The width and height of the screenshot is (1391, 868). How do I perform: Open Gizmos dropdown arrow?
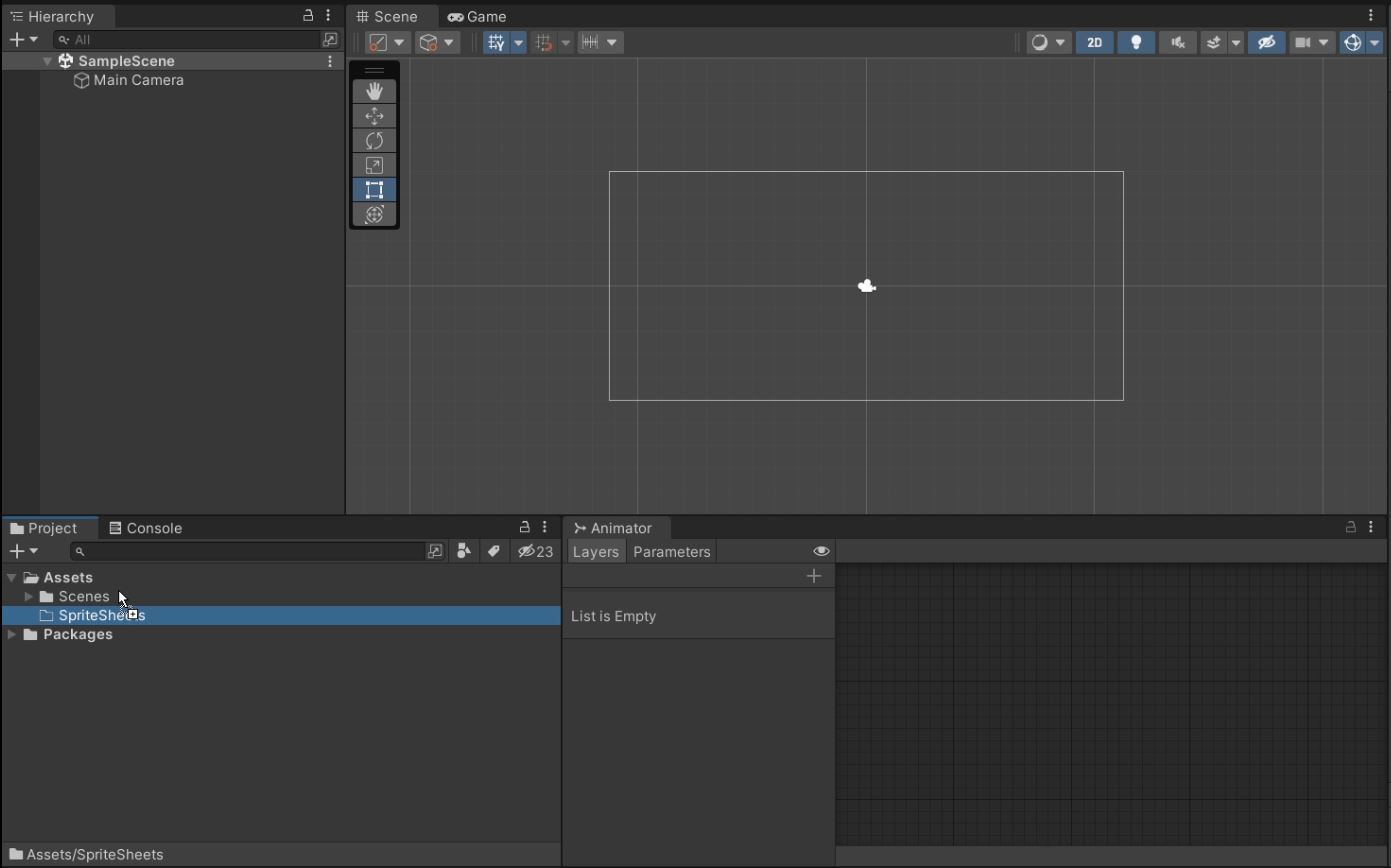[1374, 42]
